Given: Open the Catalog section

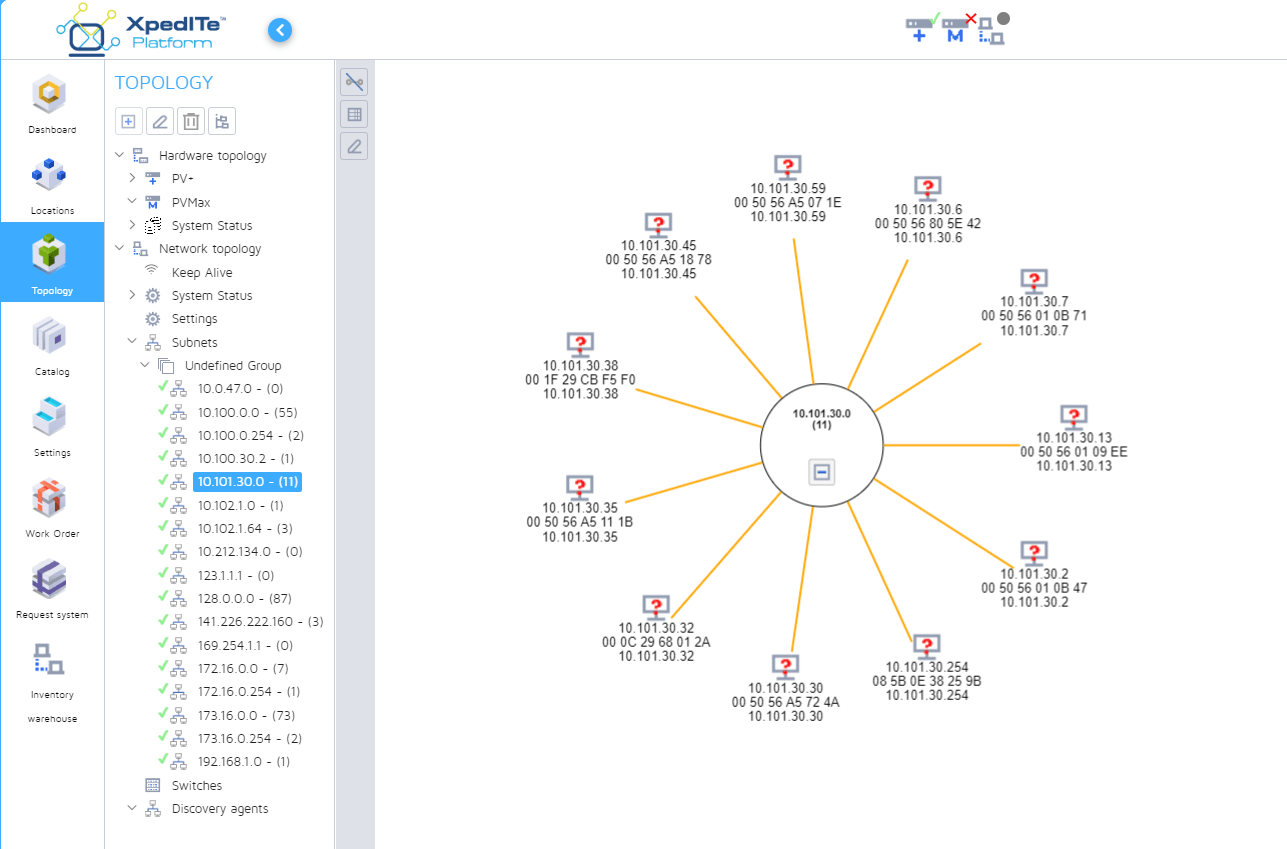Looking at the screenshot, I should click(x=51, y=345).
